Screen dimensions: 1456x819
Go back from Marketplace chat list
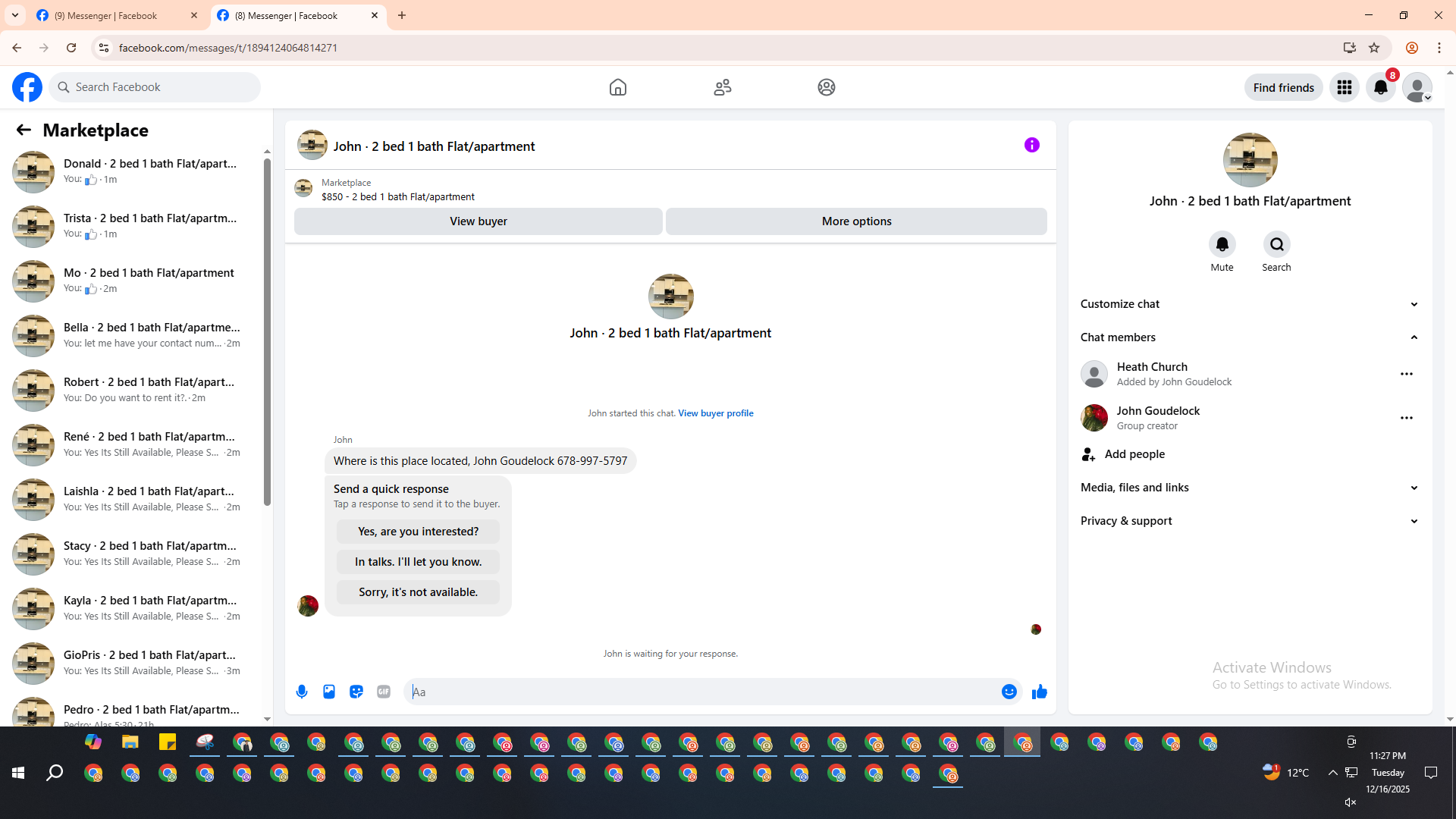click(x=24, y=130)
